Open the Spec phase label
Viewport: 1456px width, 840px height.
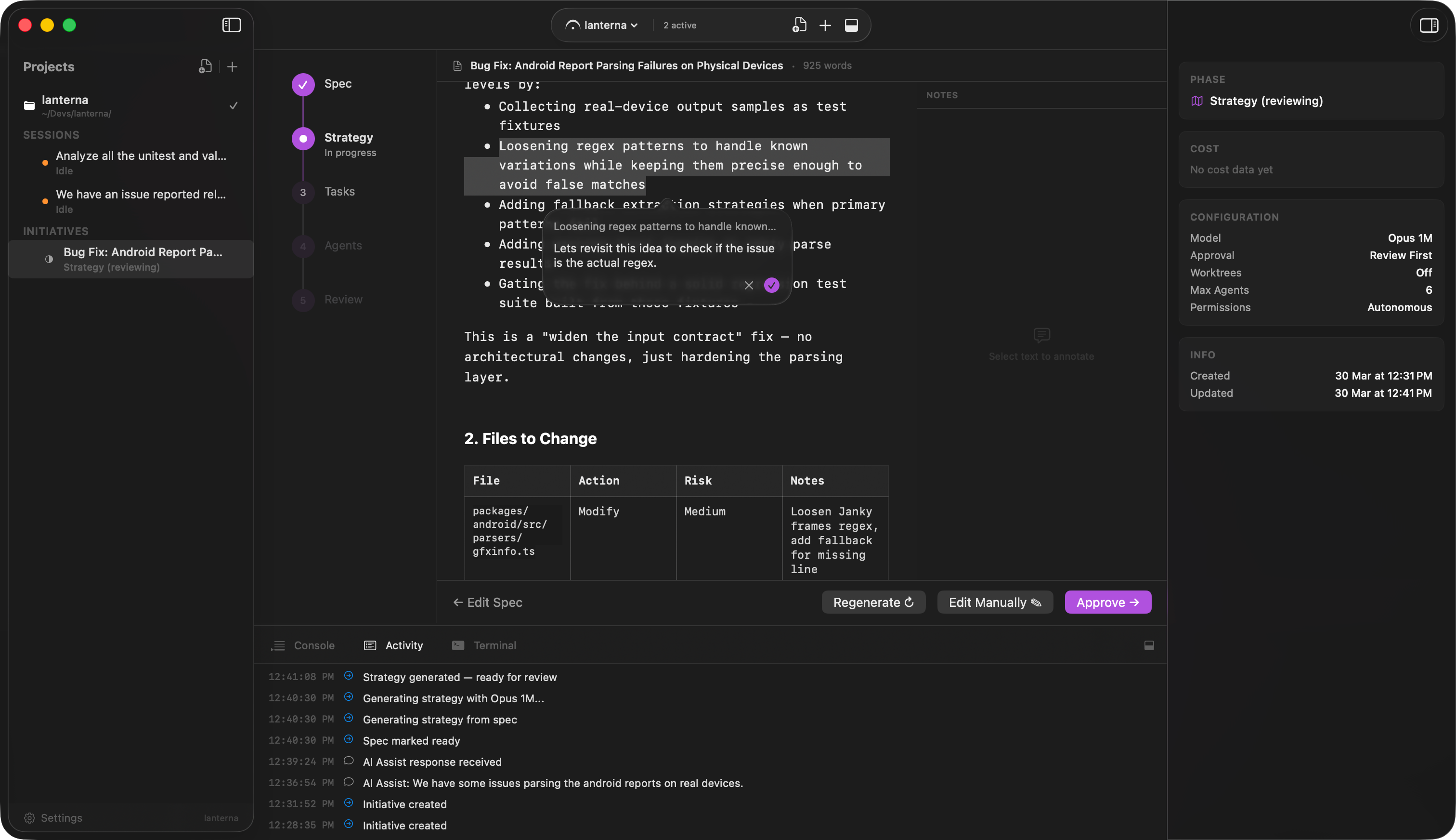[x=338, y=84]
